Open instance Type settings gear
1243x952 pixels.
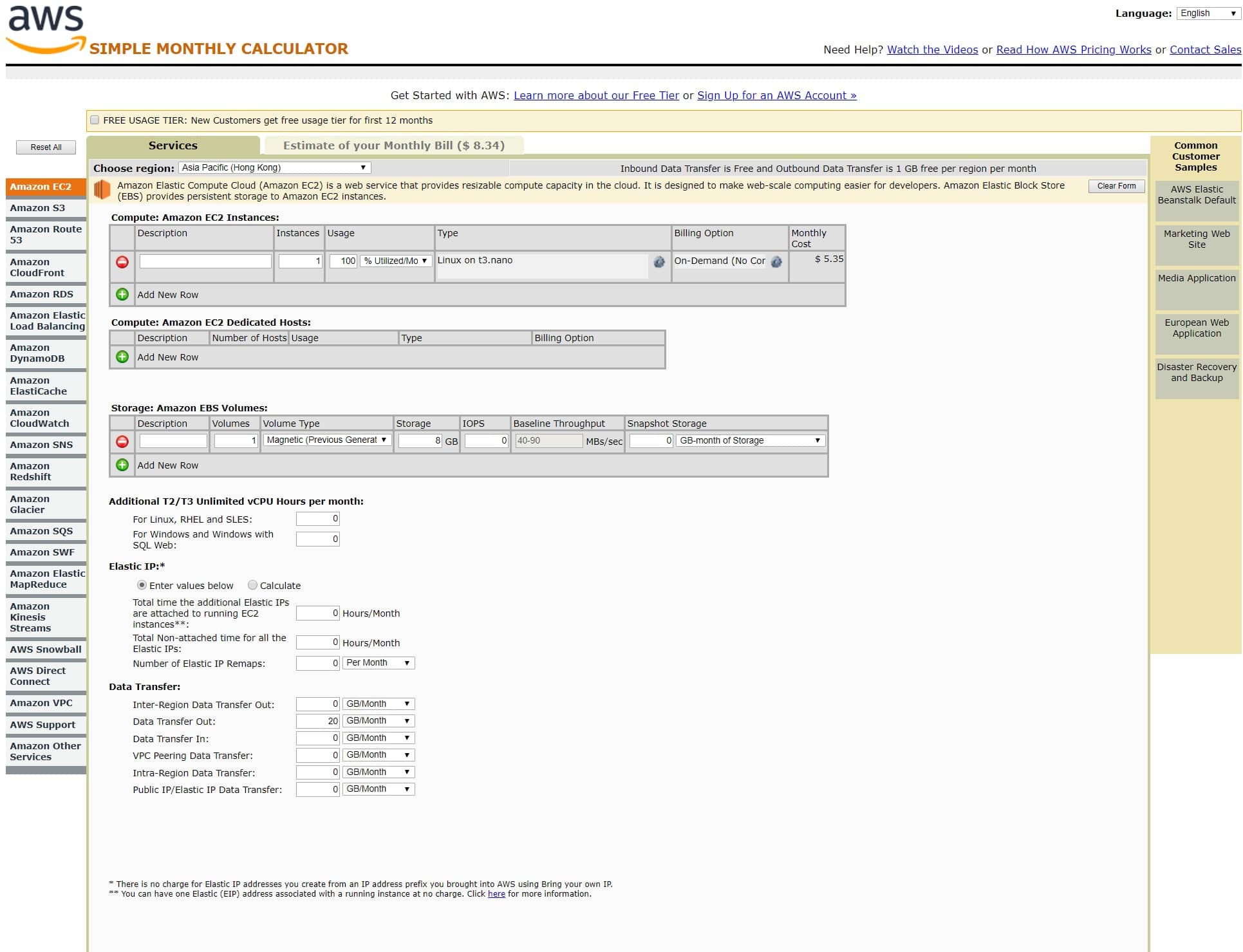[x=659, y=262]
